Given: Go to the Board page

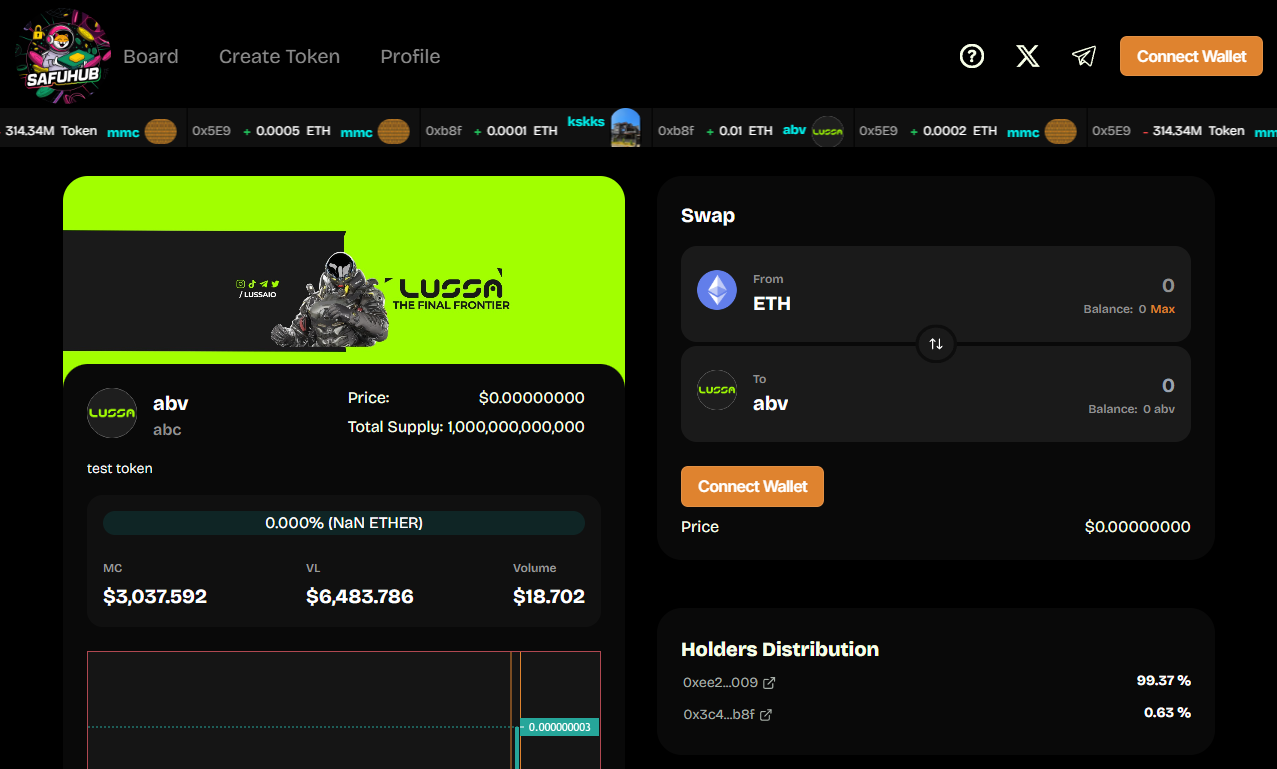Looking at the screenshot, I should pyautogui.click(x=151, y=56).
